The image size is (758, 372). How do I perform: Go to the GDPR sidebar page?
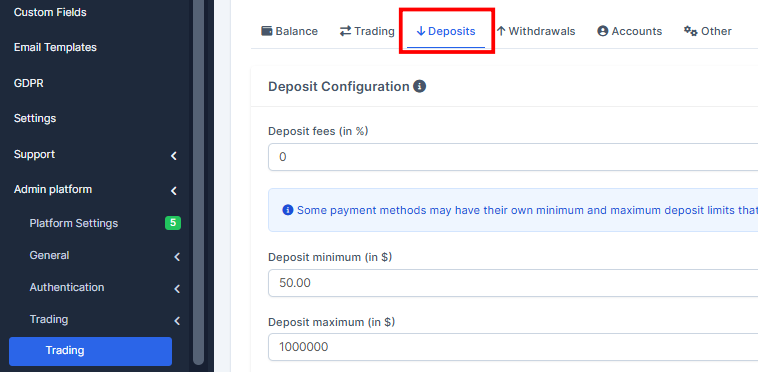[x=29, y=83]
